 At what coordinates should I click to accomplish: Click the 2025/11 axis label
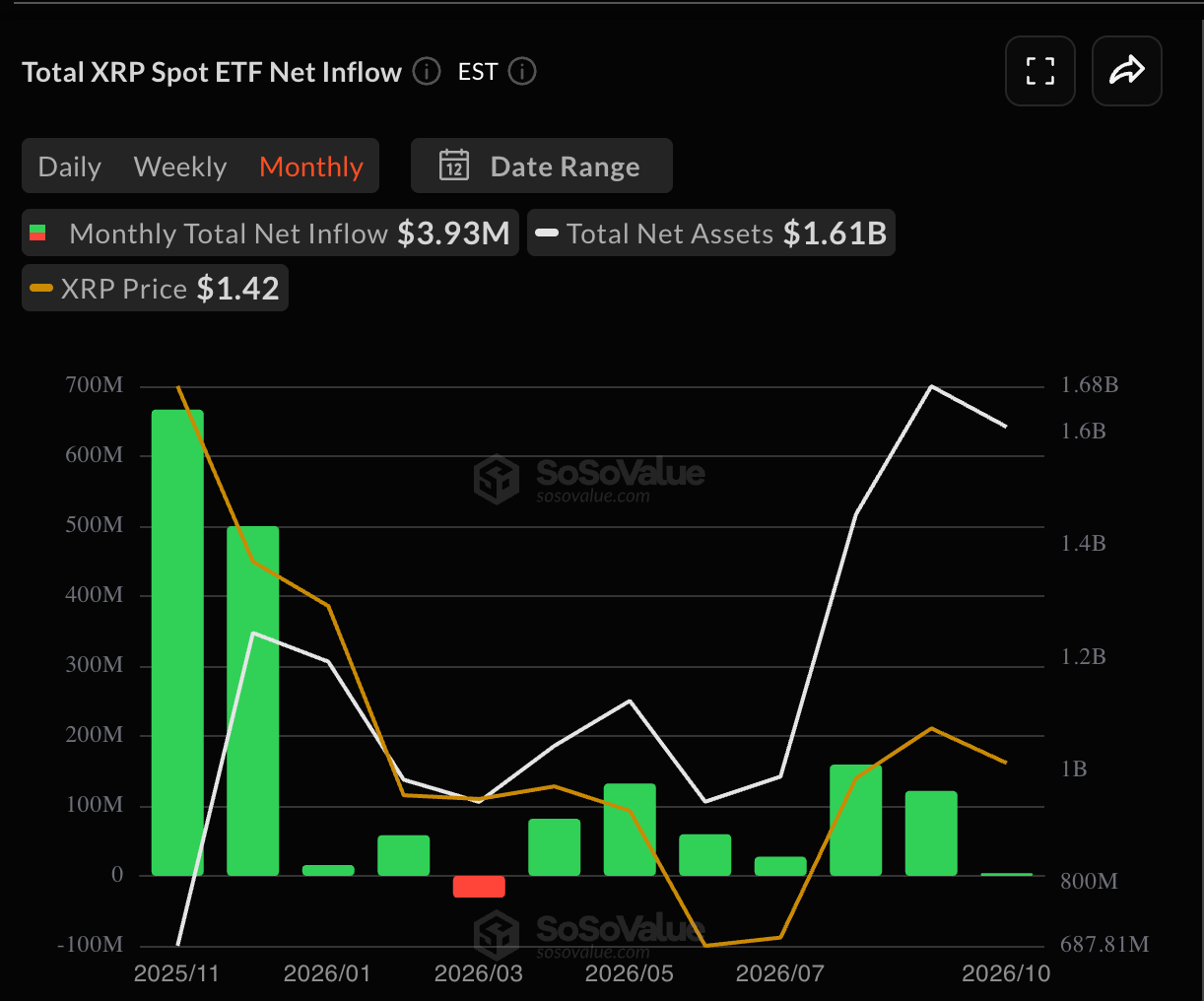click(176, 974)
